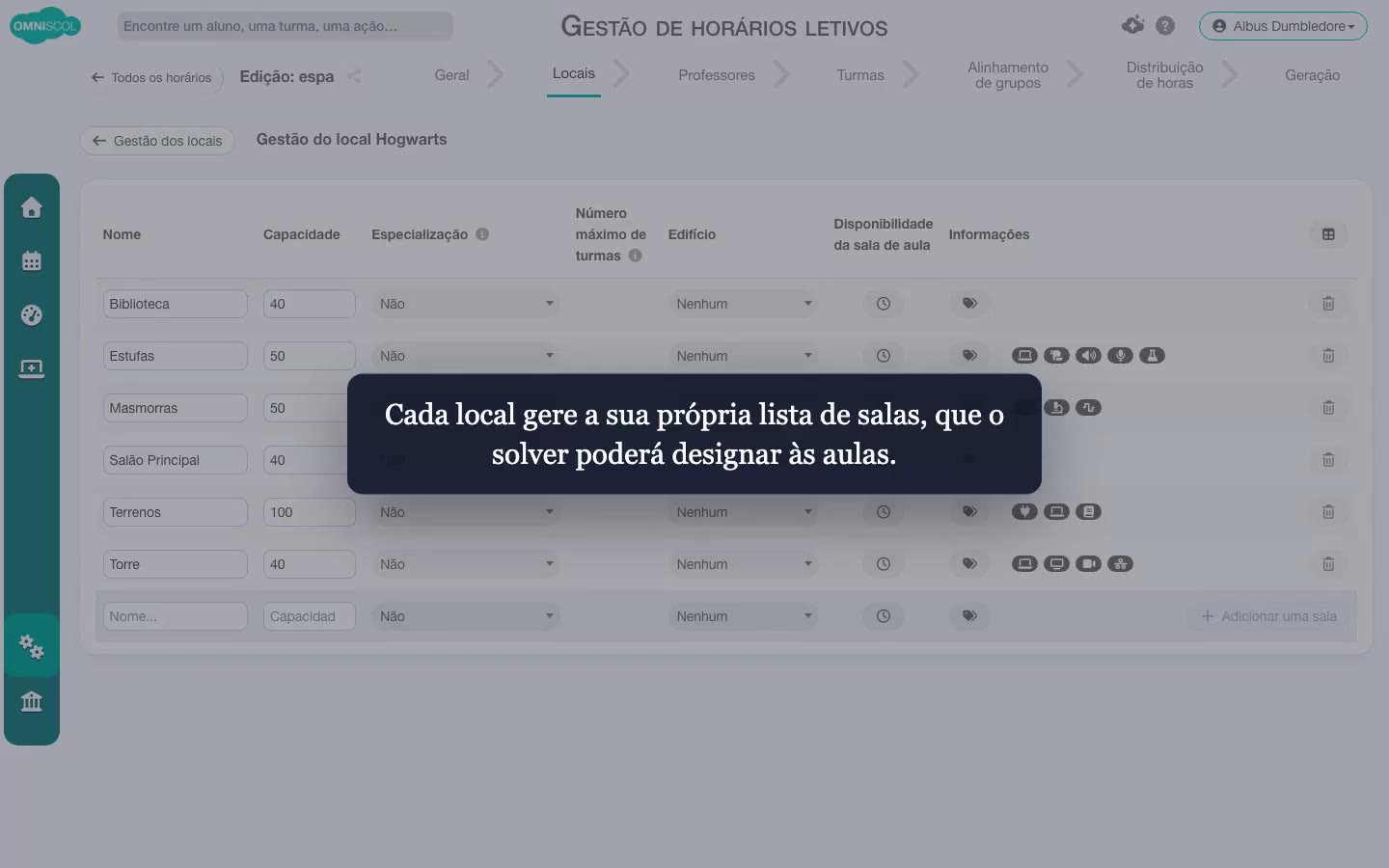Viewport: 1389px width, 868px height.
Task: Click the info icon beside Número máximo de turmas
Action: (x=635, y=256)
